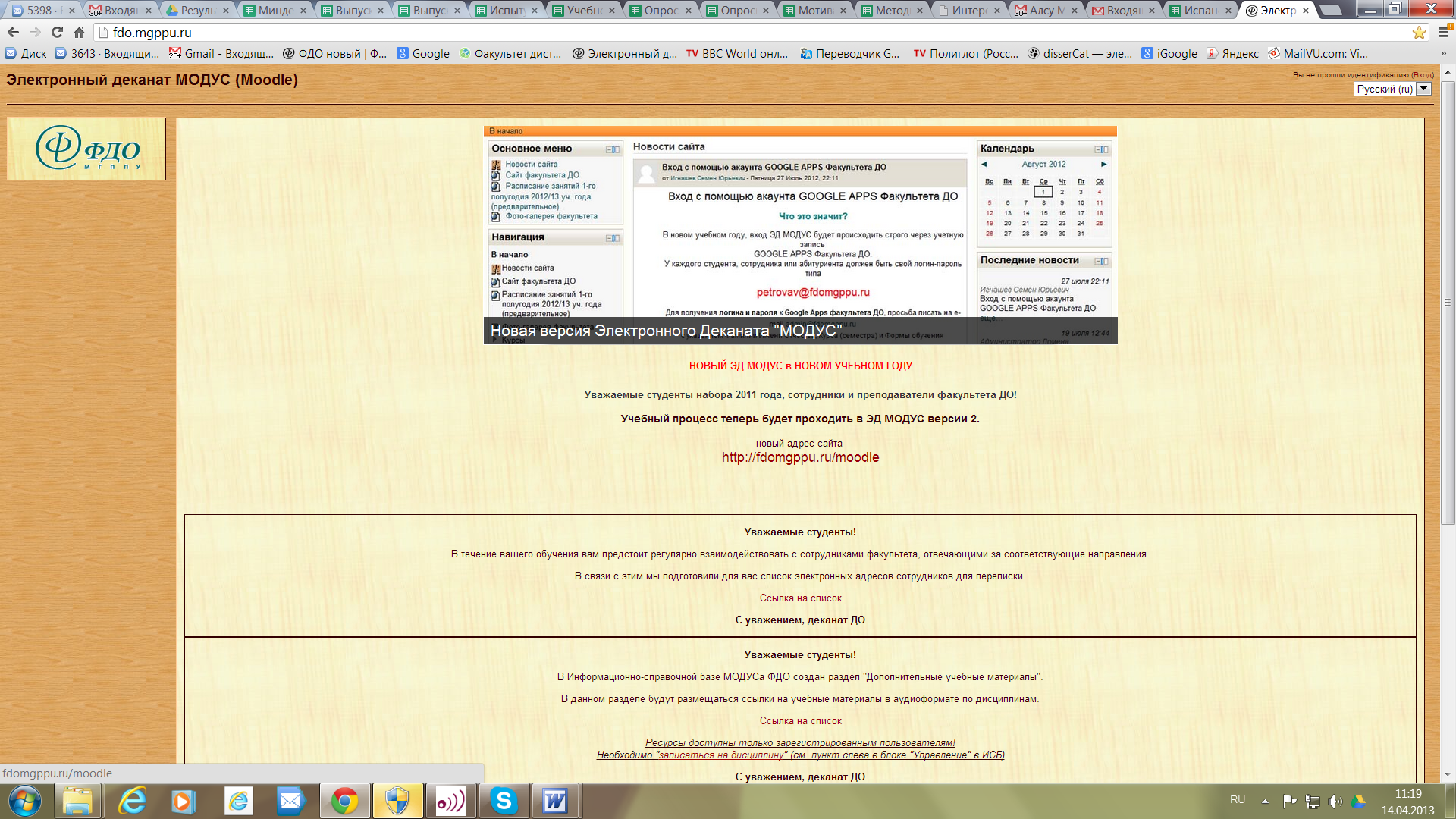The height and width of the screenshot is (819, 1456).
Task: Expand the bookmarks bar overflow chevron
Action: pos(1443,54)
